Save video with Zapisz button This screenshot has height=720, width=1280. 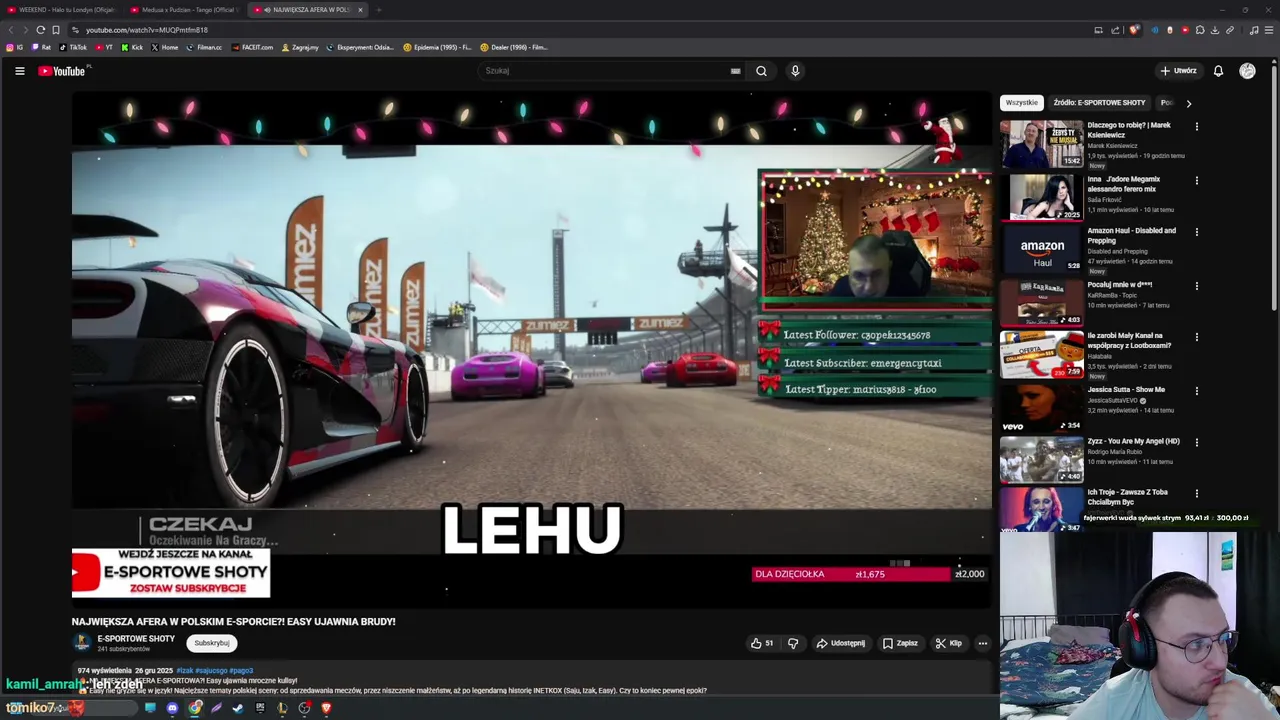pos(900,643)
